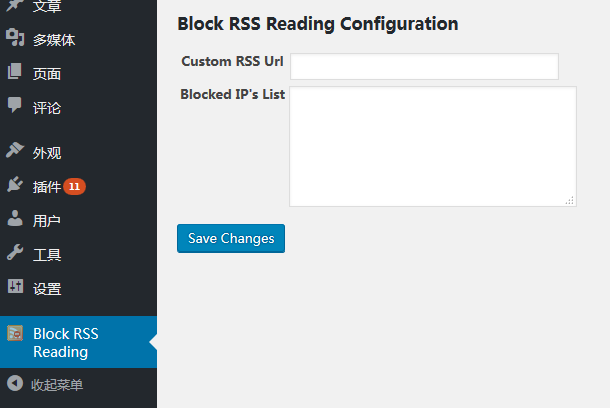Click the 插件 plugin plug icon
Image resolution: width=610 pixels, height=408 pixels.
(15, 186)
